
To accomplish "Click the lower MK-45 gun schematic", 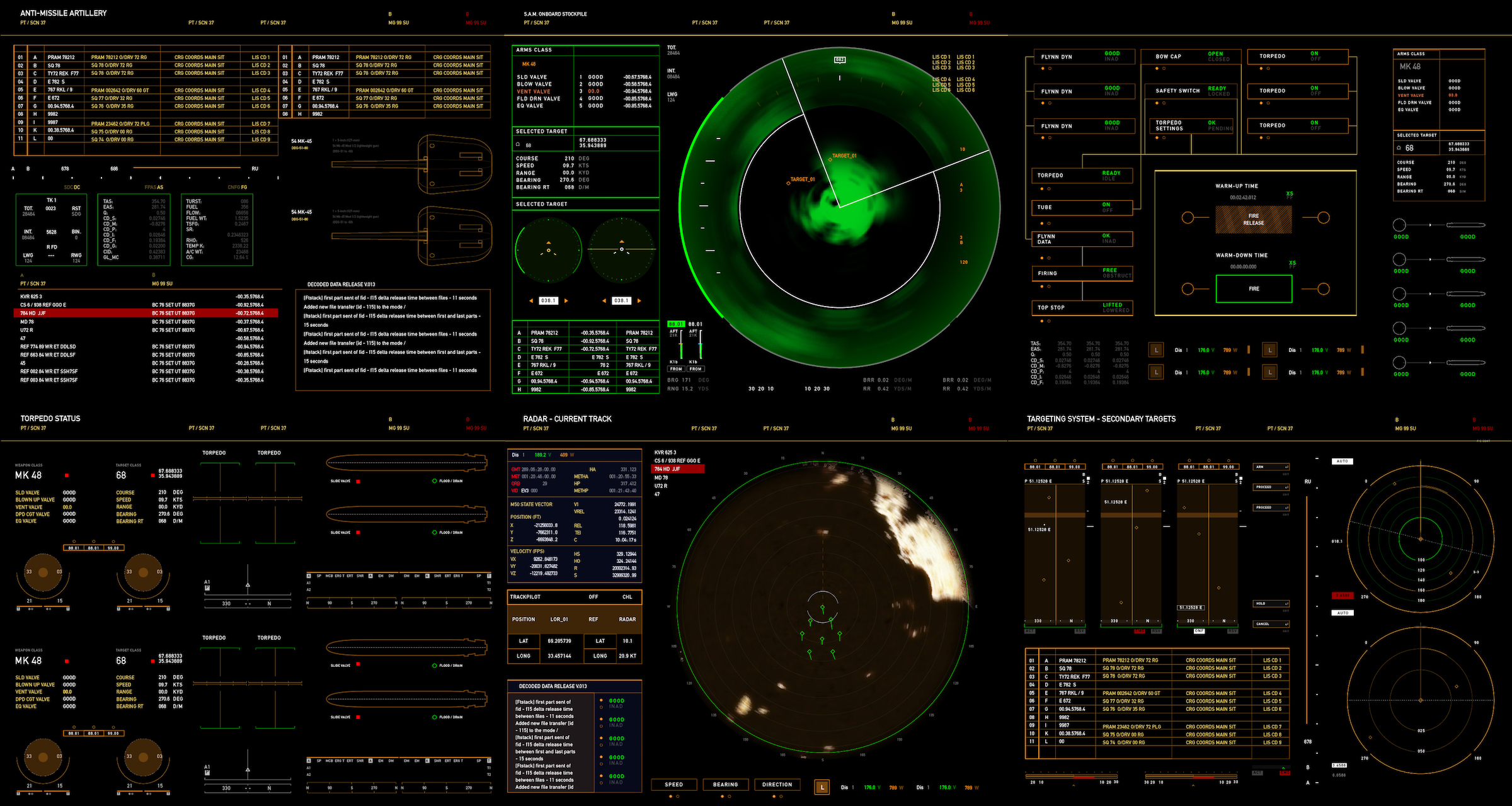I will click(412, 236).
